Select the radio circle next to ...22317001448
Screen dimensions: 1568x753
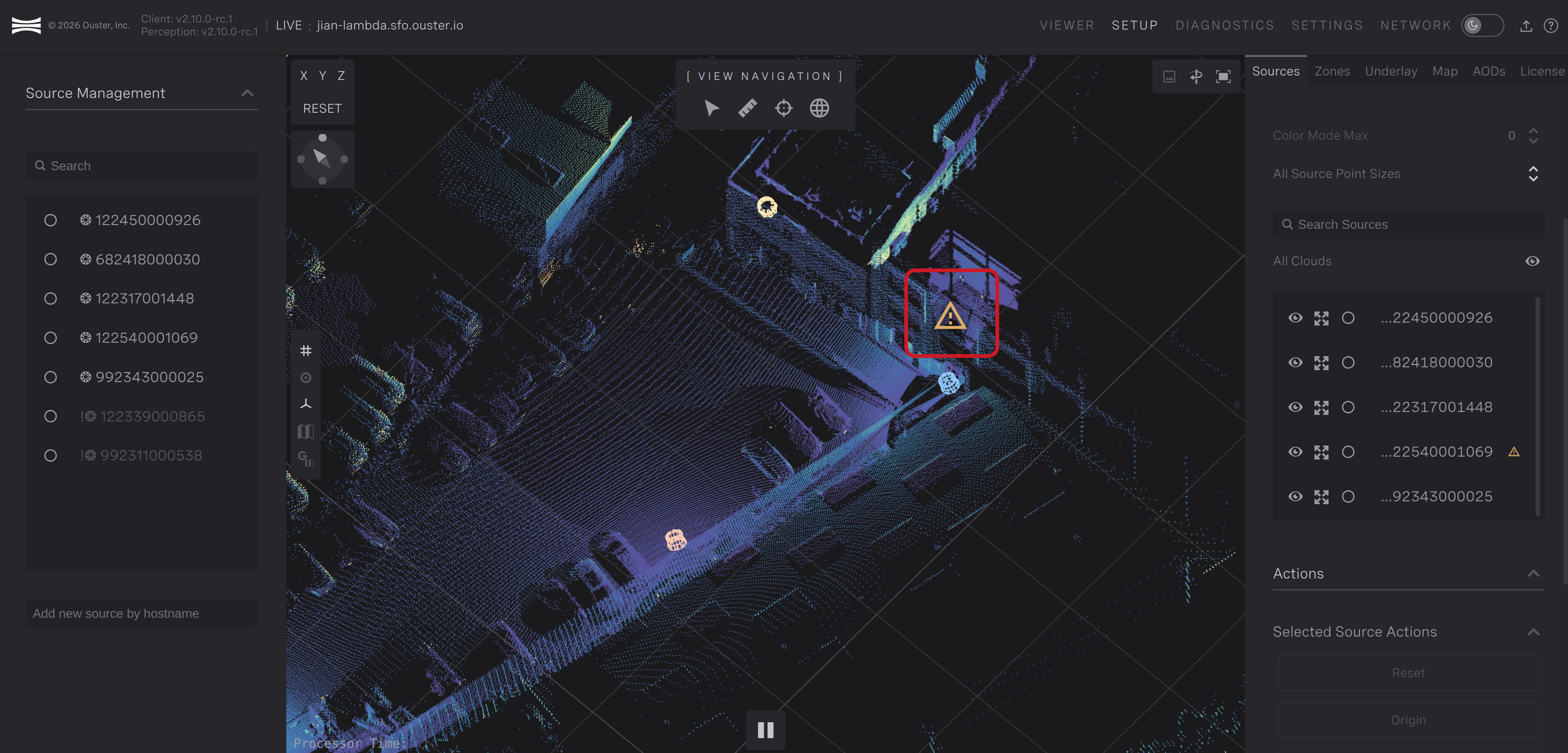(1348, 407)
